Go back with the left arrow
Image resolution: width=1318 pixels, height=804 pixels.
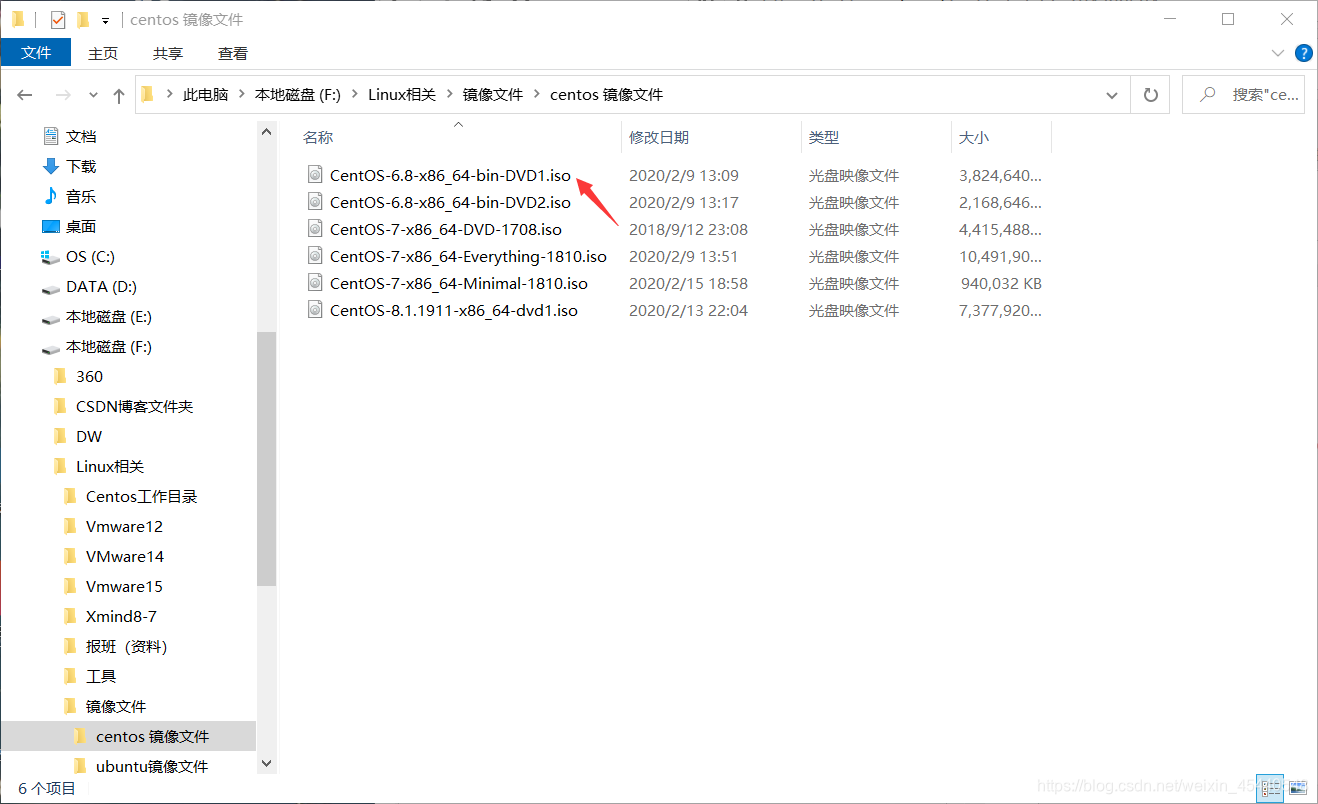pos(25,95)
